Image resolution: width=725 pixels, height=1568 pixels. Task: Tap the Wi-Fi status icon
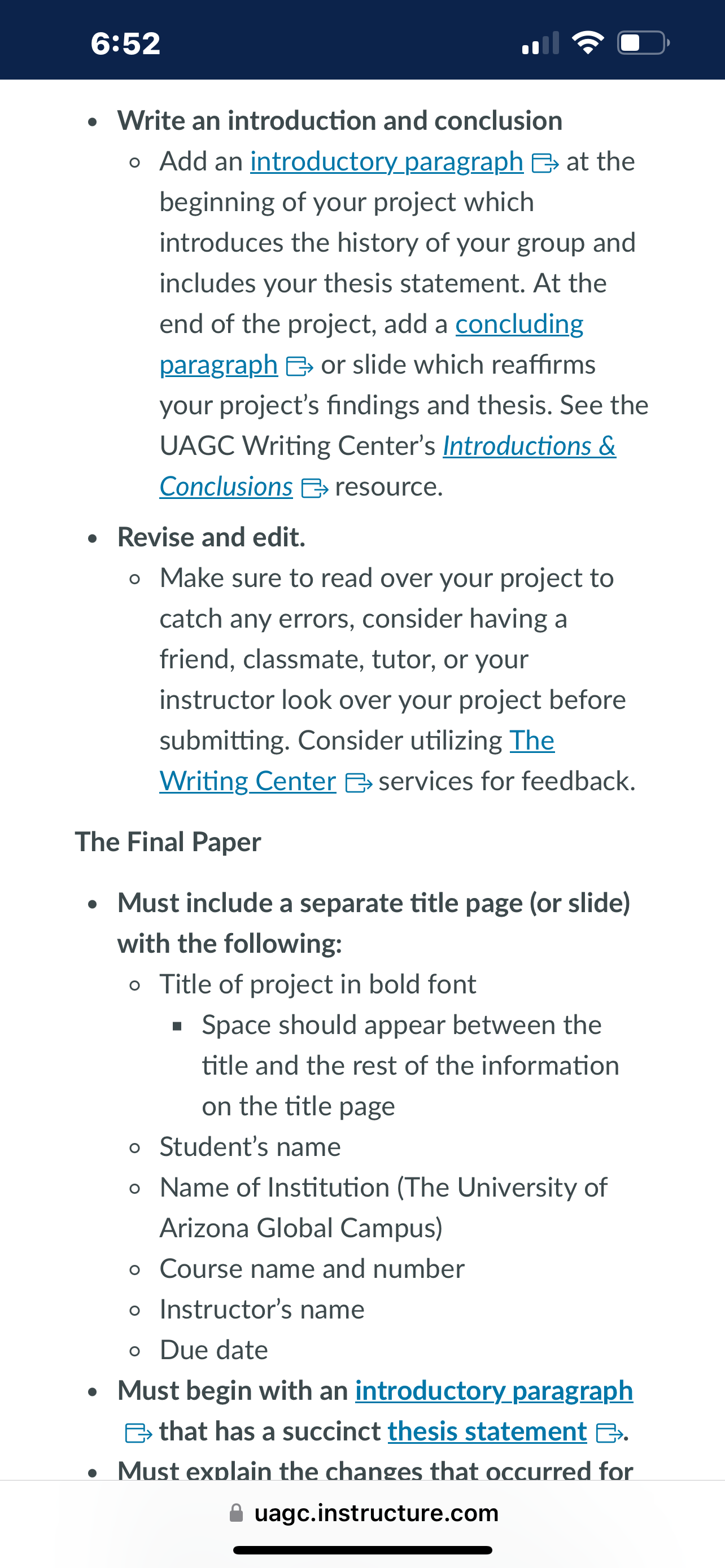coord(587,42)
